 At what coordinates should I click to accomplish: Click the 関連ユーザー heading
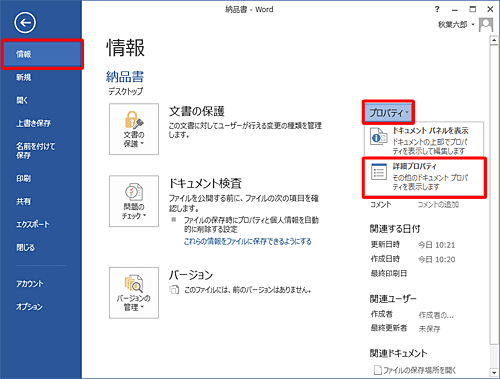coord(393,299)
